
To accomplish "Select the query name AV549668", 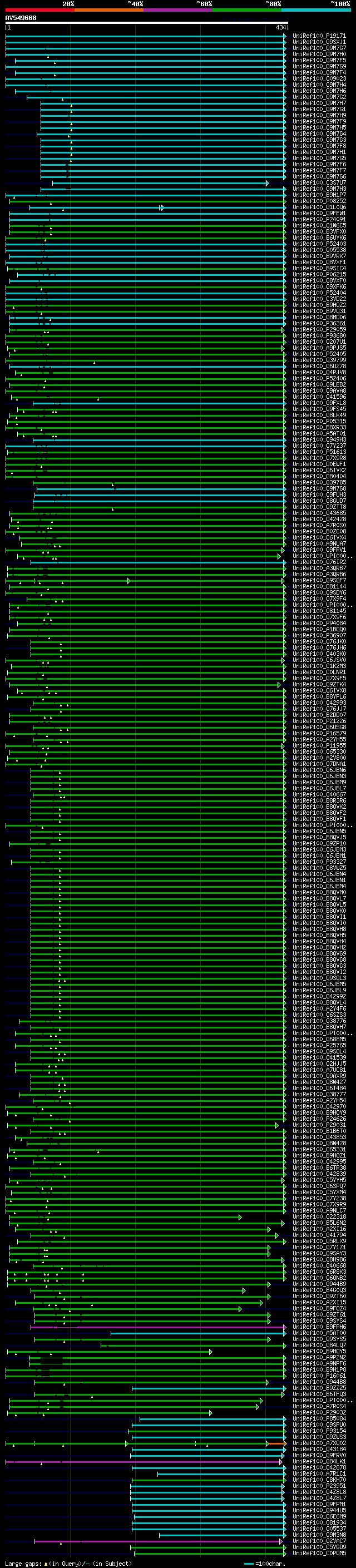I will [21, 18].
